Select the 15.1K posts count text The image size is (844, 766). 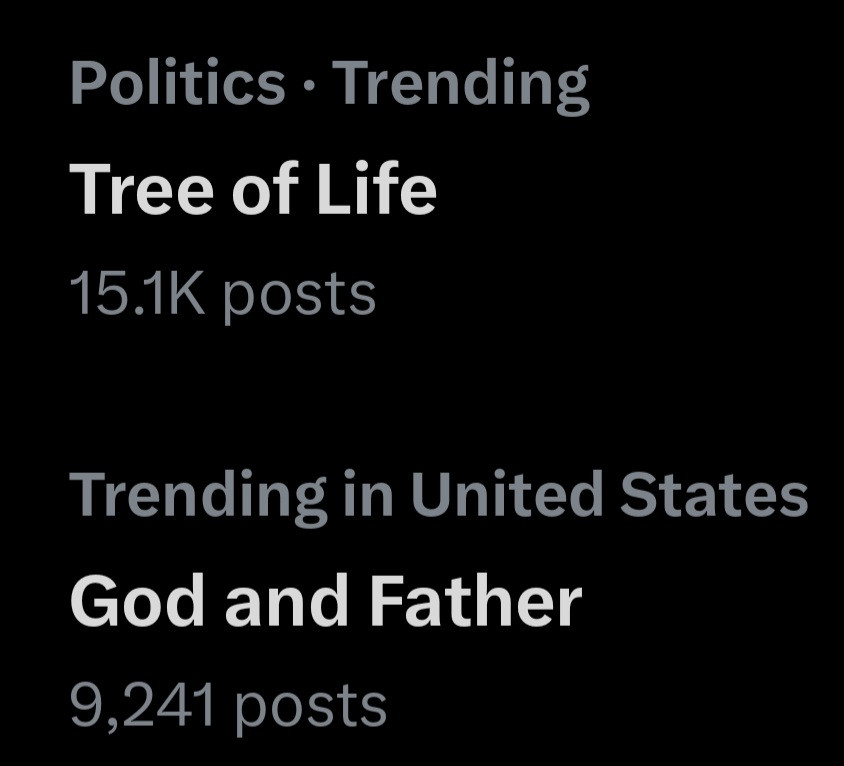tap(222, 294)
